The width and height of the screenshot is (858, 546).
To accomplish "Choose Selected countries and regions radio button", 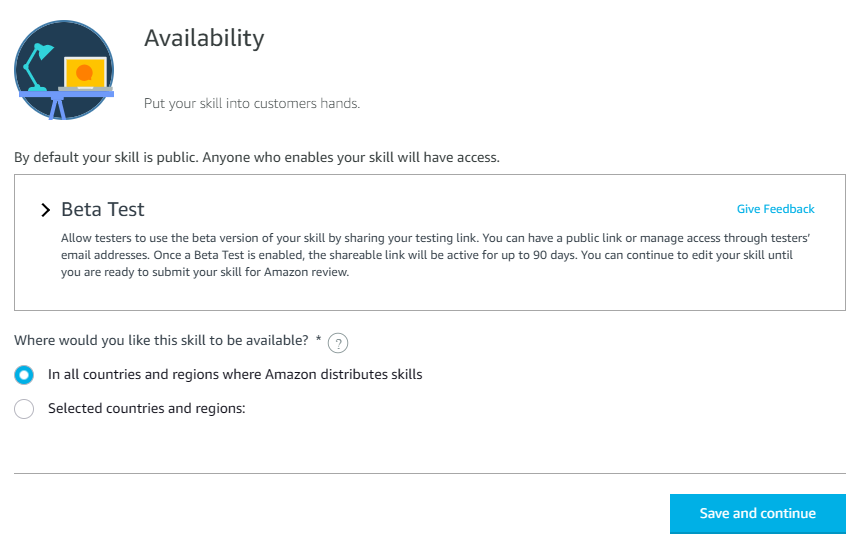I will 24,409.
